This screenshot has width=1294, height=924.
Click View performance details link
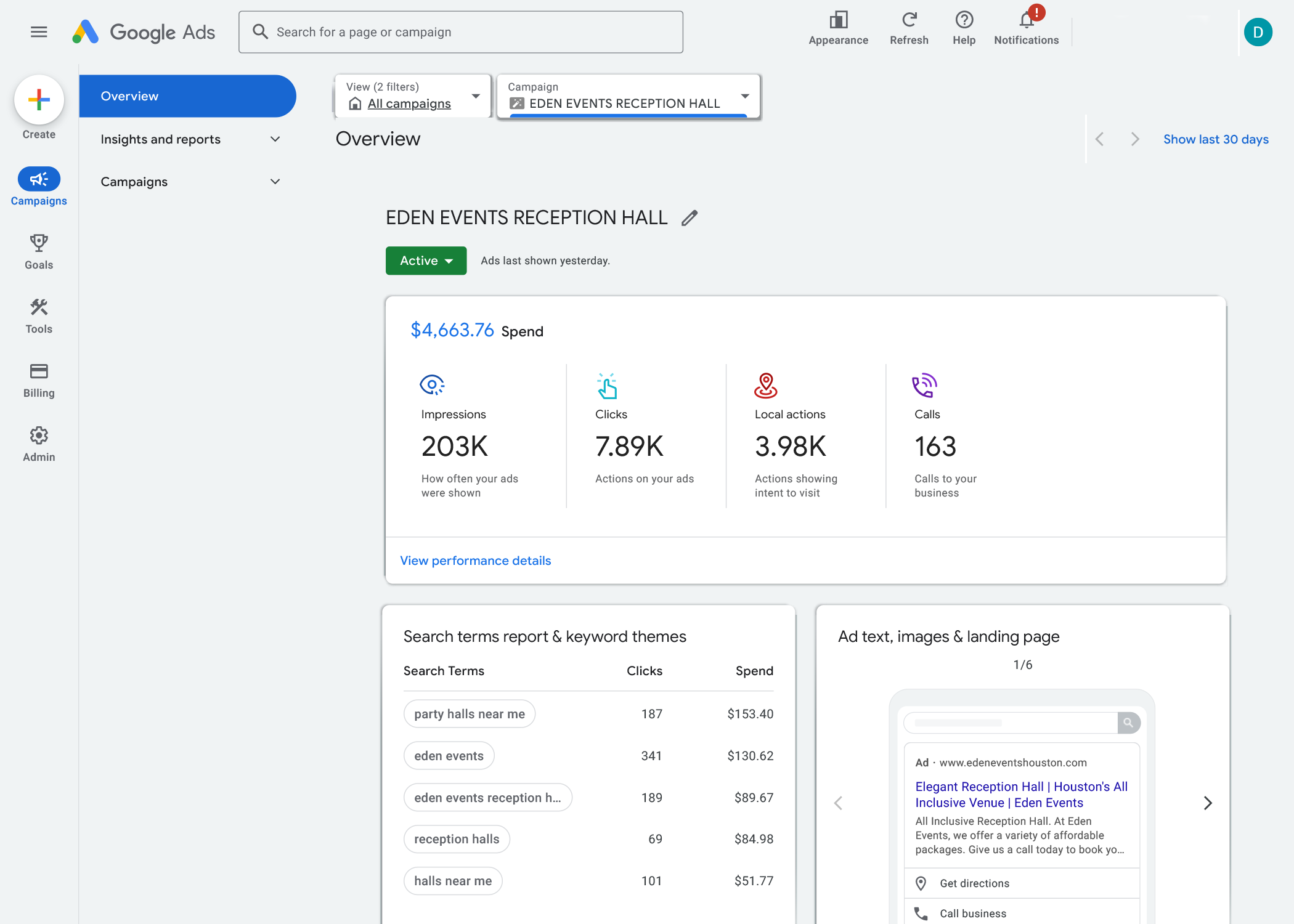[x=475, y=561]
